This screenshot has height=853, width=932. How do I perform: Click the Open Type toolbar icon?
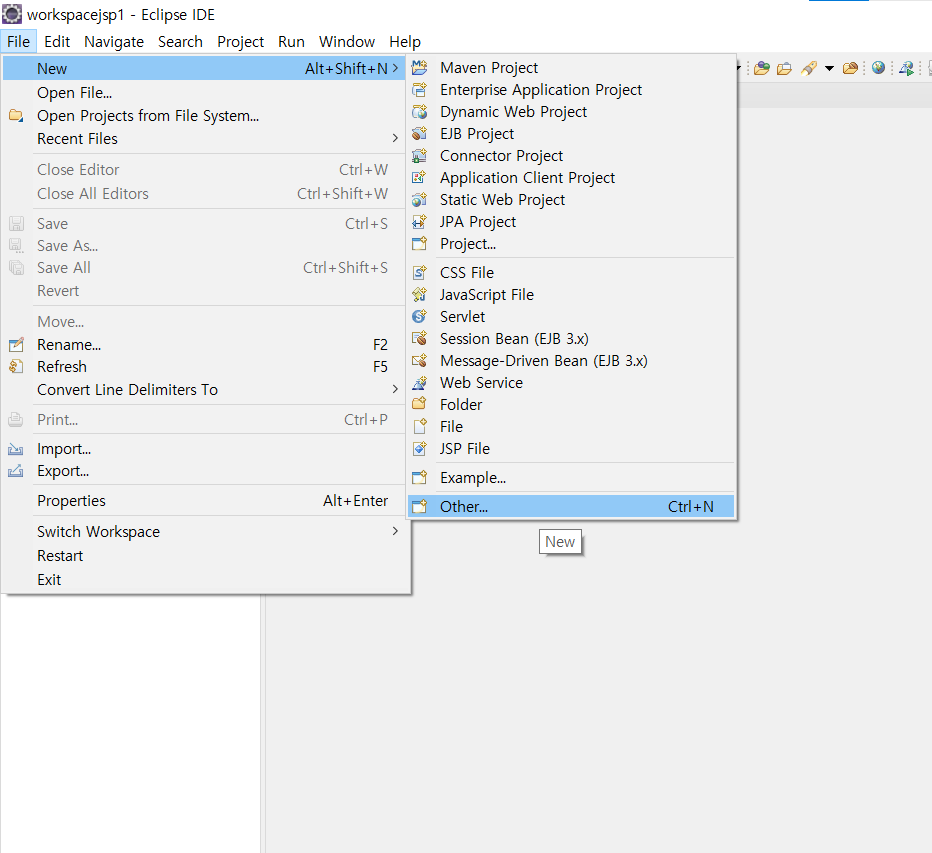(x=762, y=68)
